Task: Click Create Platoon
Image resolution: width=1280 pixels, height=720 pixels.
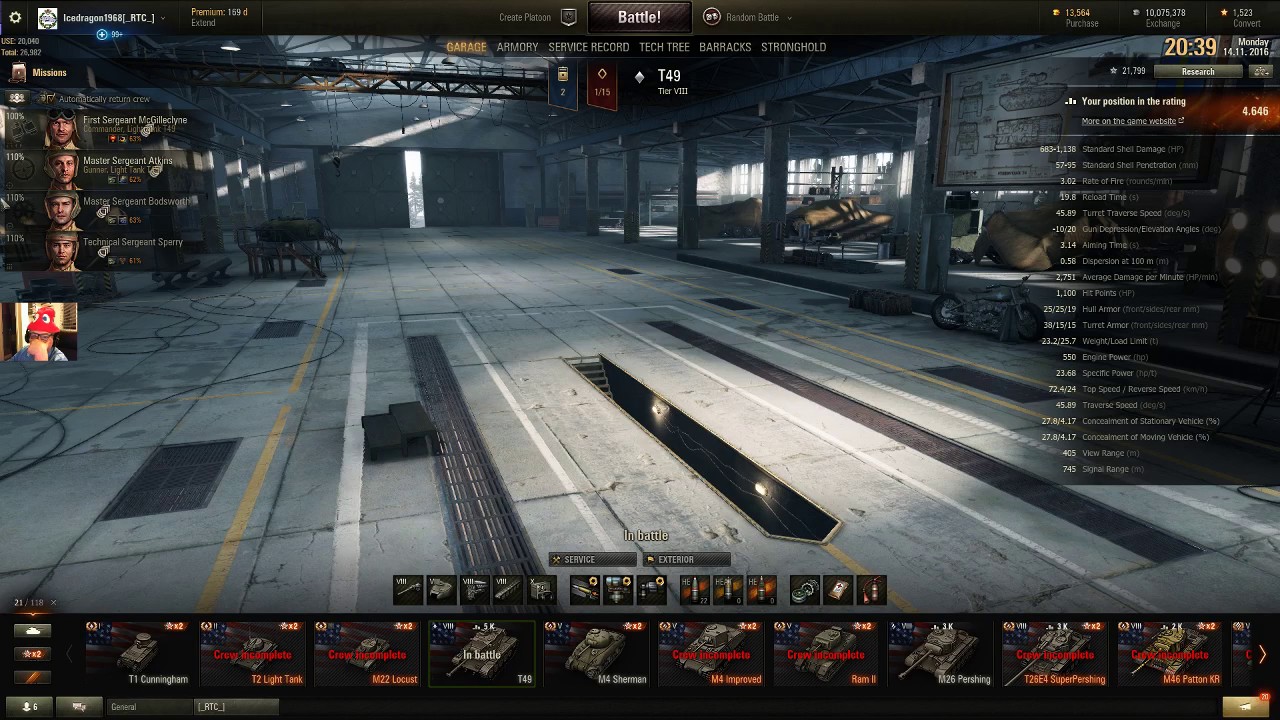Action: (x=525, y=17)
